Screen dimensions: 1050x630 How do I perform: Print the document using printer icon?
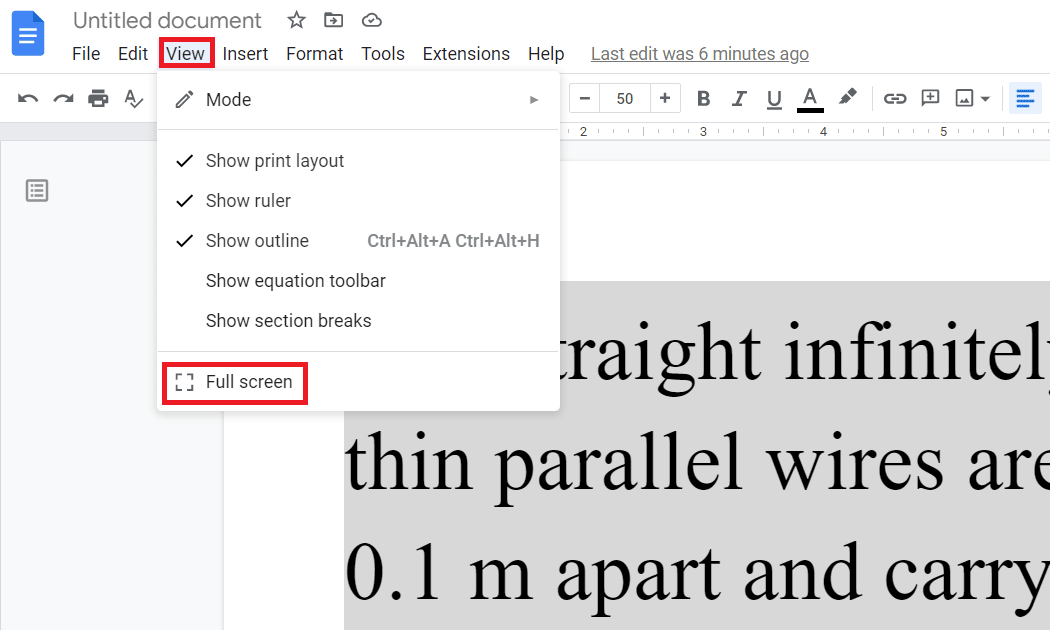point(98,98)
